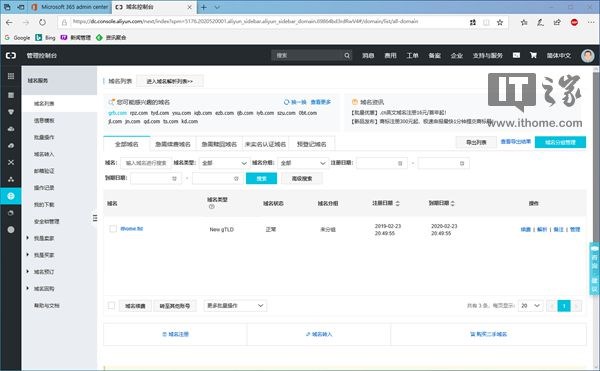Image resolution: width=600 pixels, height=371 pixels.
Task: Click the X-shaped icon in the left rail
Action: point(11,162)
